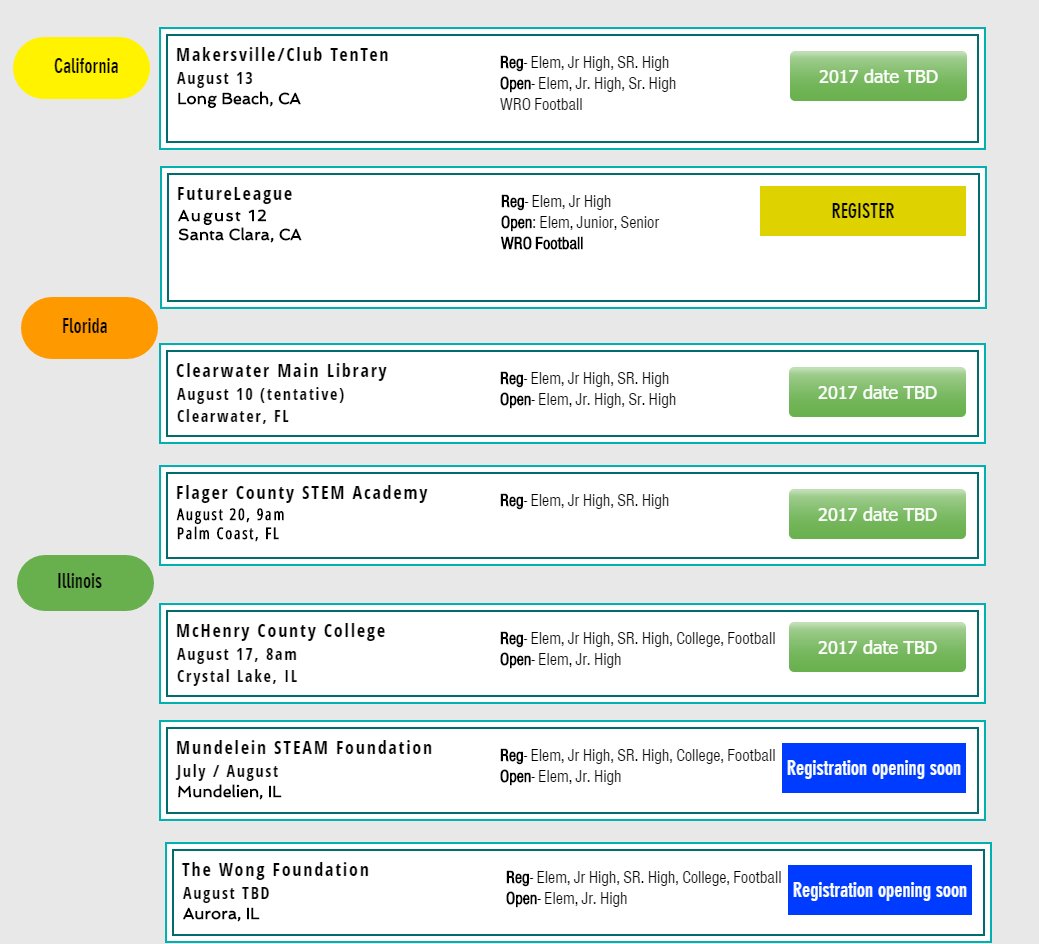Viewport: 1039px width, 944px height.
Task: Click the August 17, 8am date
Action: click(x=237, y=655)
